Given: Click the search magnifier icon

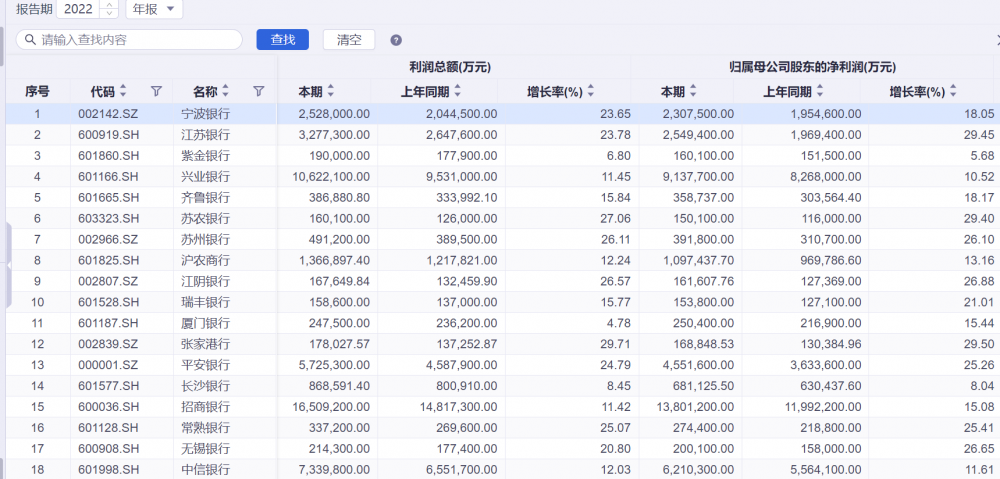Looking at the screenshot, I should point(30,40).
